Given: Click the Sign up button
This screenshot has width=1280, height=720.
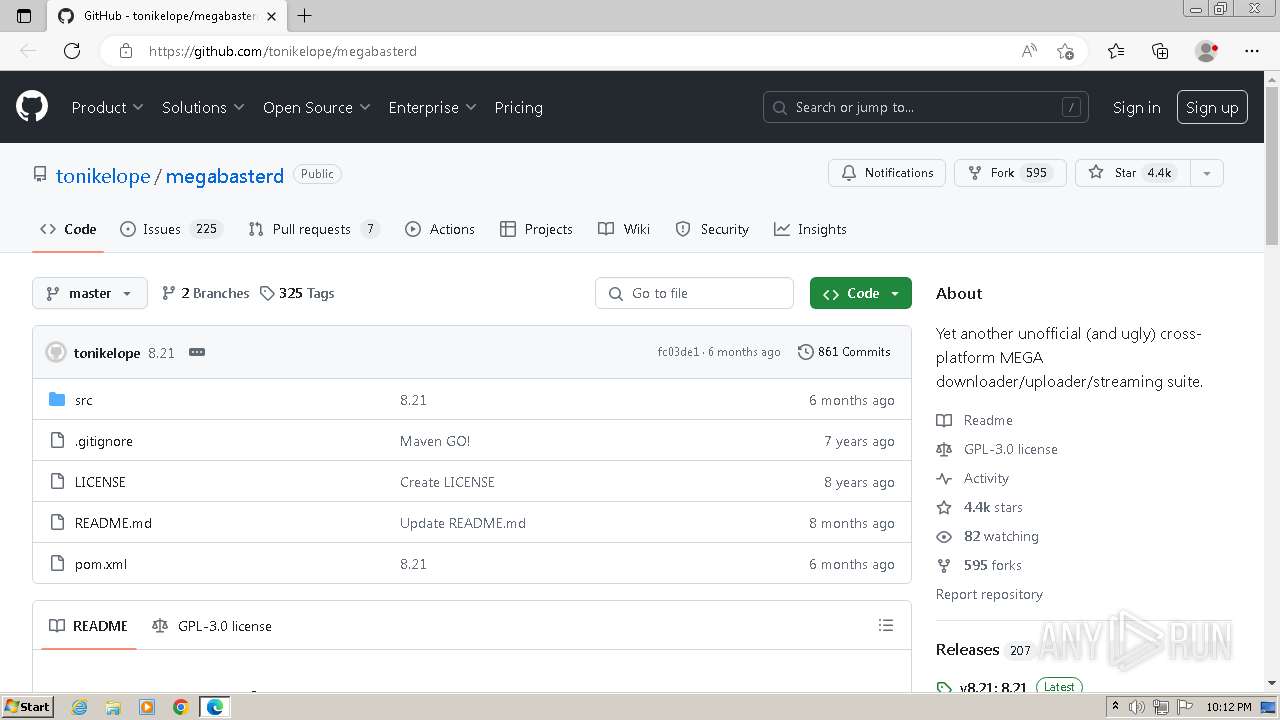Looking at the screenshot, I should tap(1212, 107).
